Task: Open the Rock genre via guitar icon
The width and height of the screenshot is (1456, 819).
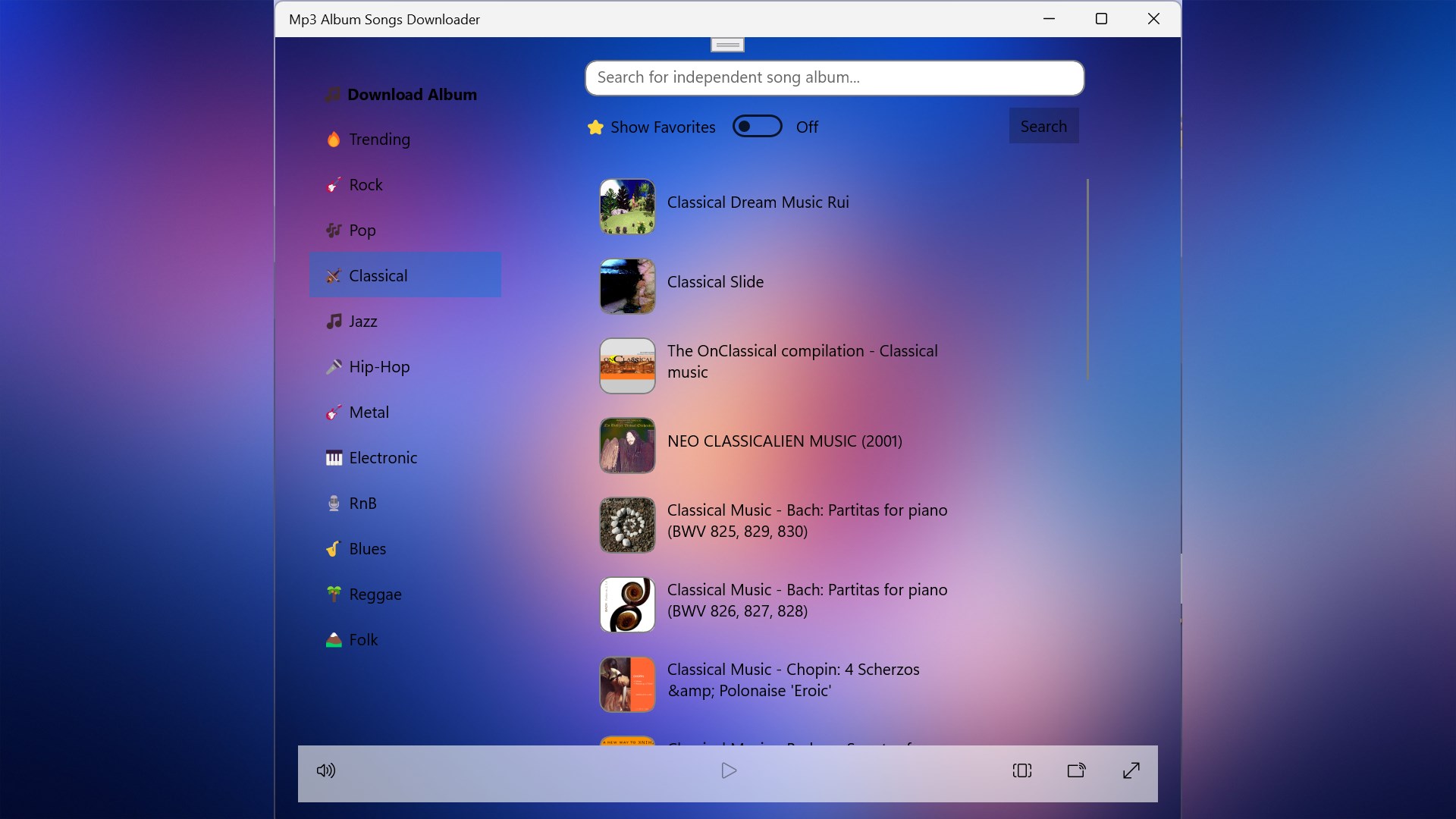Action: tap(333, 184)
